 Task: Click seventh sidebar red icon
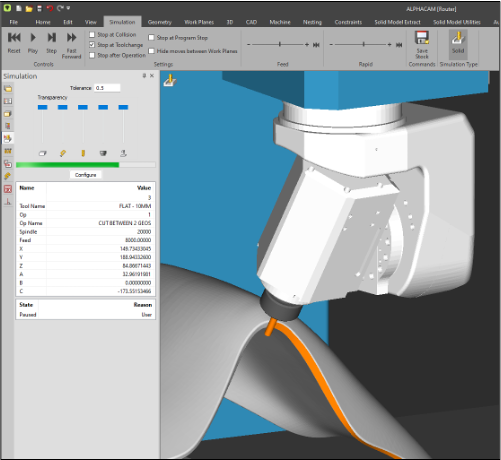click(8, 164)
